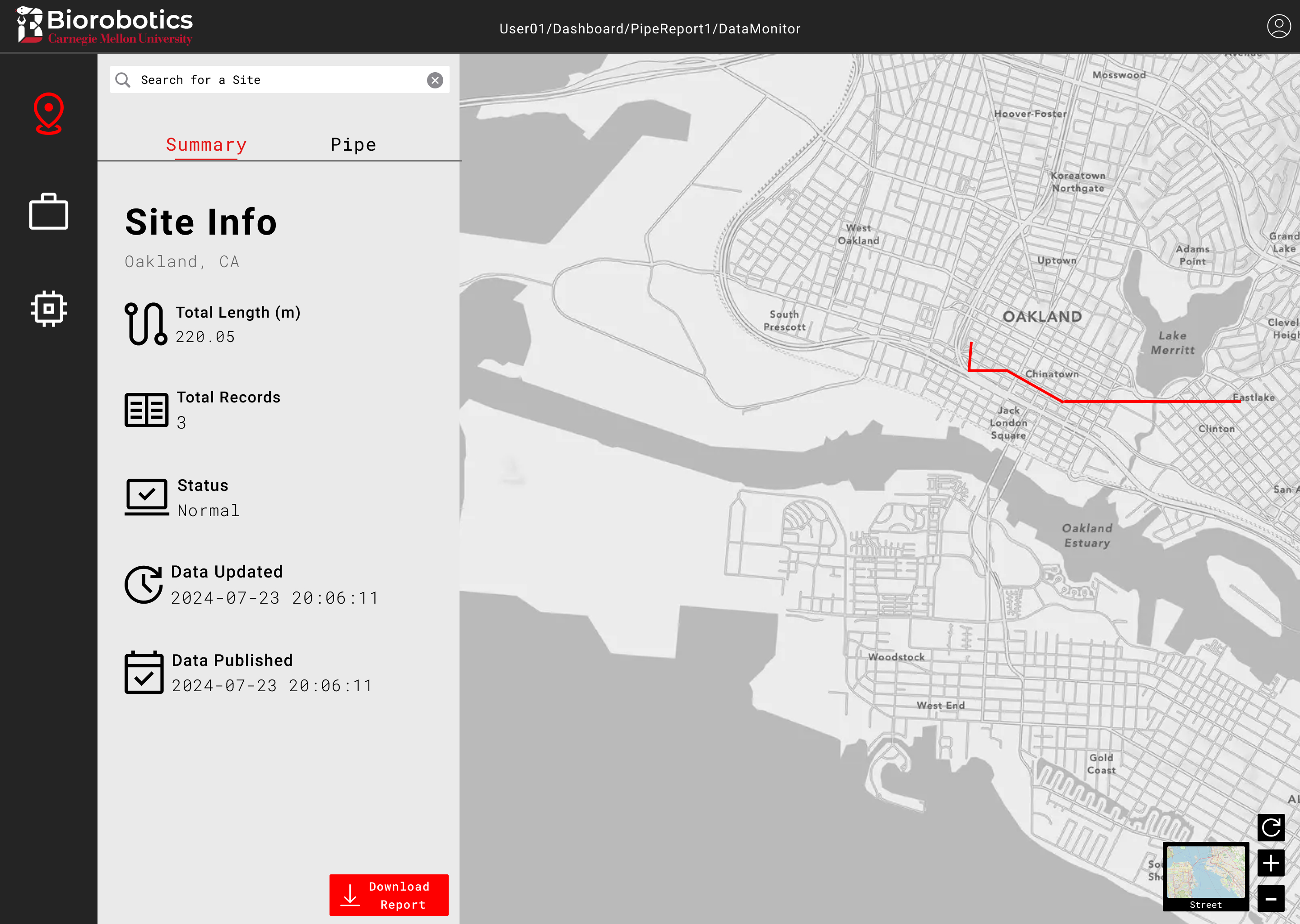This screenshot has height=924, width=1300.
Task: Open the briefcase panel in the sidebar
Action: pos(48,211)
